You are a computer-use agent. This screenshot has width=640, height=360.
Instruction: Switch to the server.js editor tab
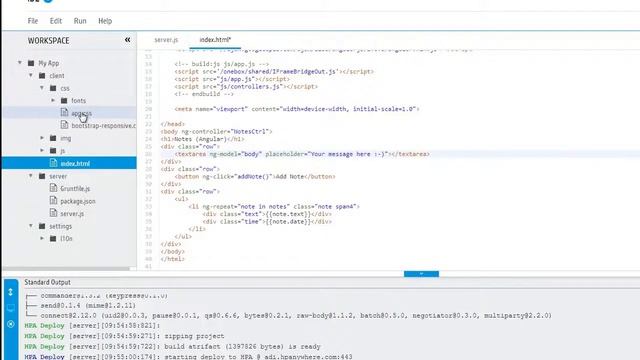coord(166,40)
